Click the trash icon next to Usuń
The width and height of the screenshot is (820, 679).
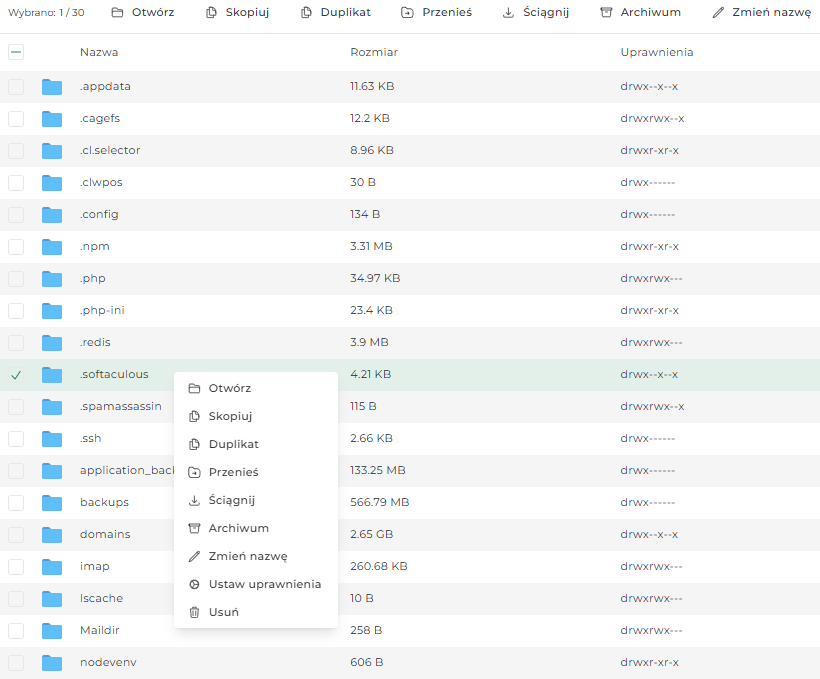(194, 613)
